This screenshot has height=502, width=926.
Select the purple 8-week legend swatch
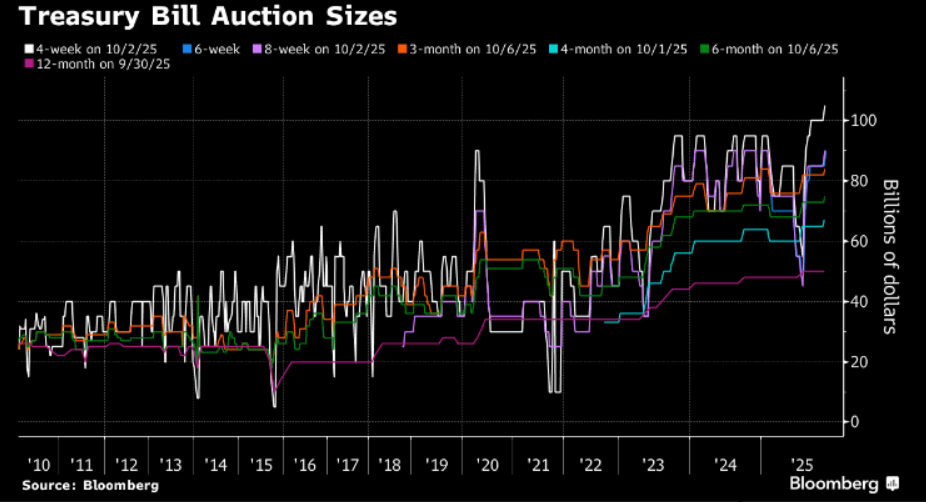click(x=258, y=46)
